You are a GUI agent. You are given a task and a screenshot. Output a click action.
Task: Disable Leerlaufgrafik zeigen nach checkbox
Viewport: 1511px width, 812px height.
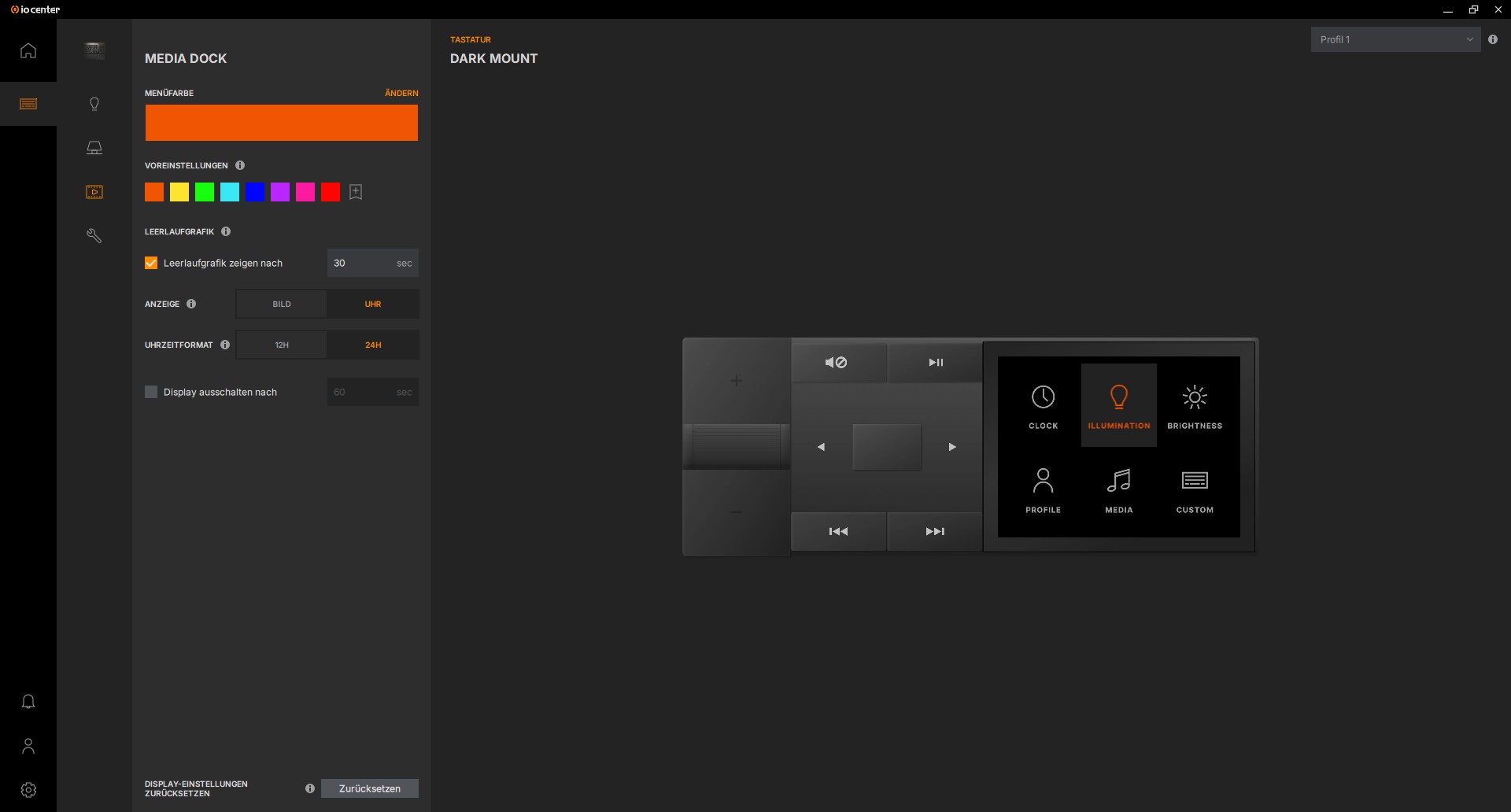(x=151, y=264)
